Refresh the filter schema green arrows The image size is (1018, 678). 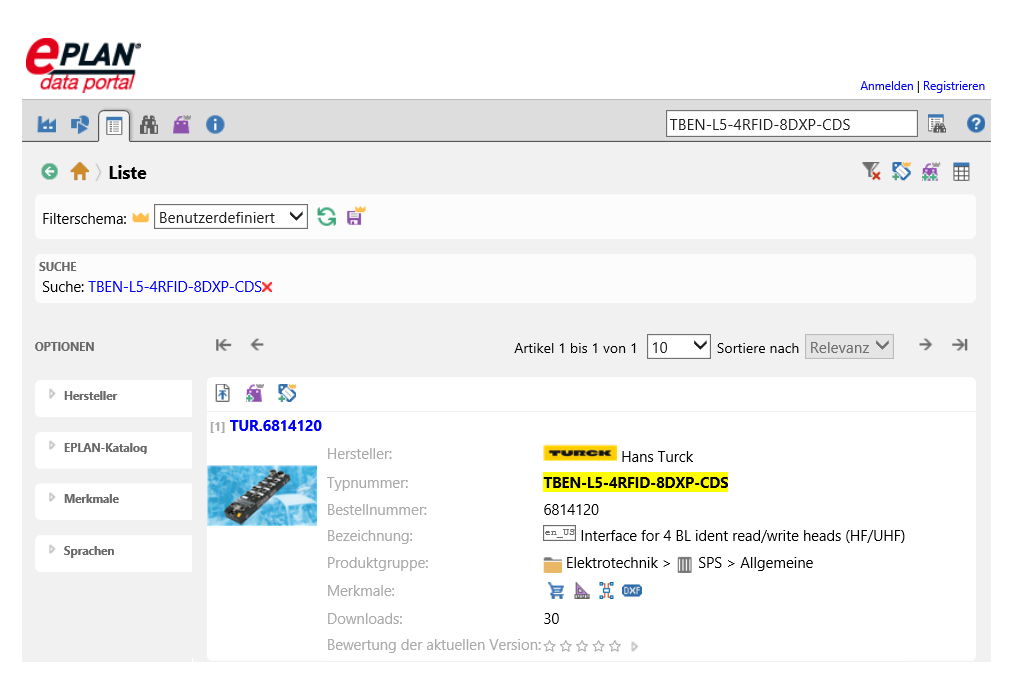(327, 216)
